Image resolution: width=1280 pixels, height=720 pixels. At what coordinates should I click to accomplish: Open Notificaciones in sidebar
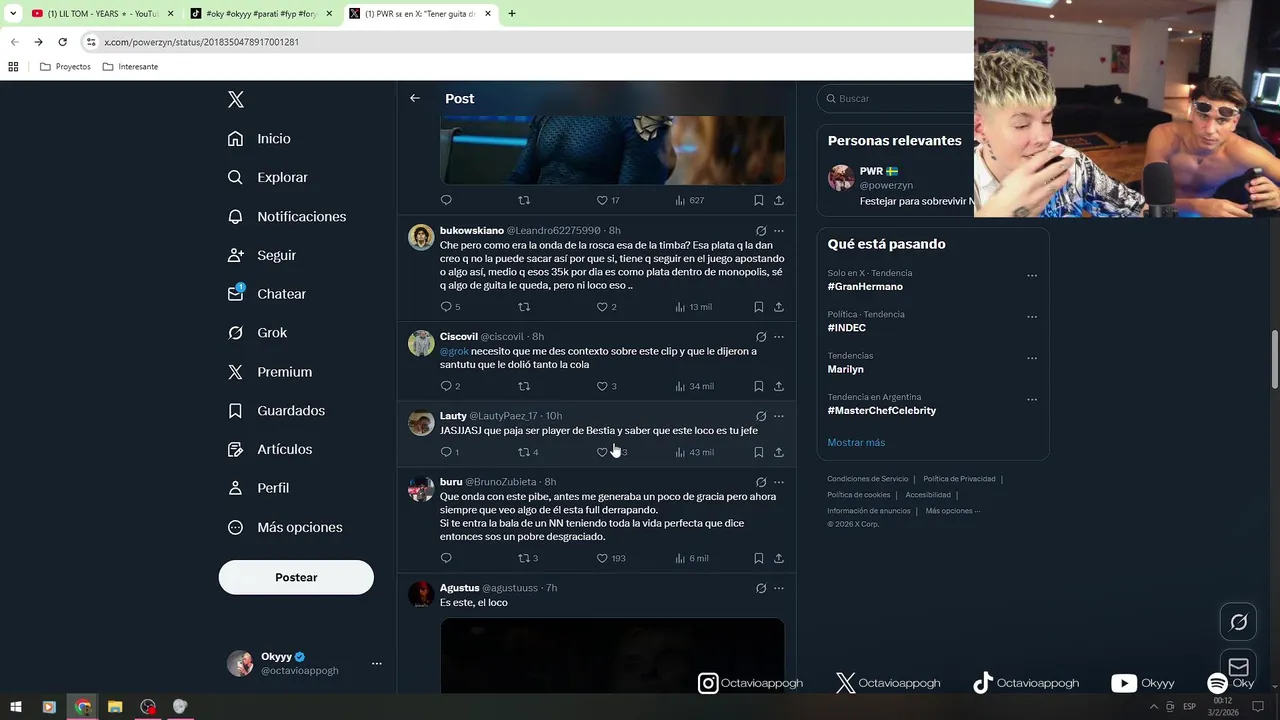[287, 216]
